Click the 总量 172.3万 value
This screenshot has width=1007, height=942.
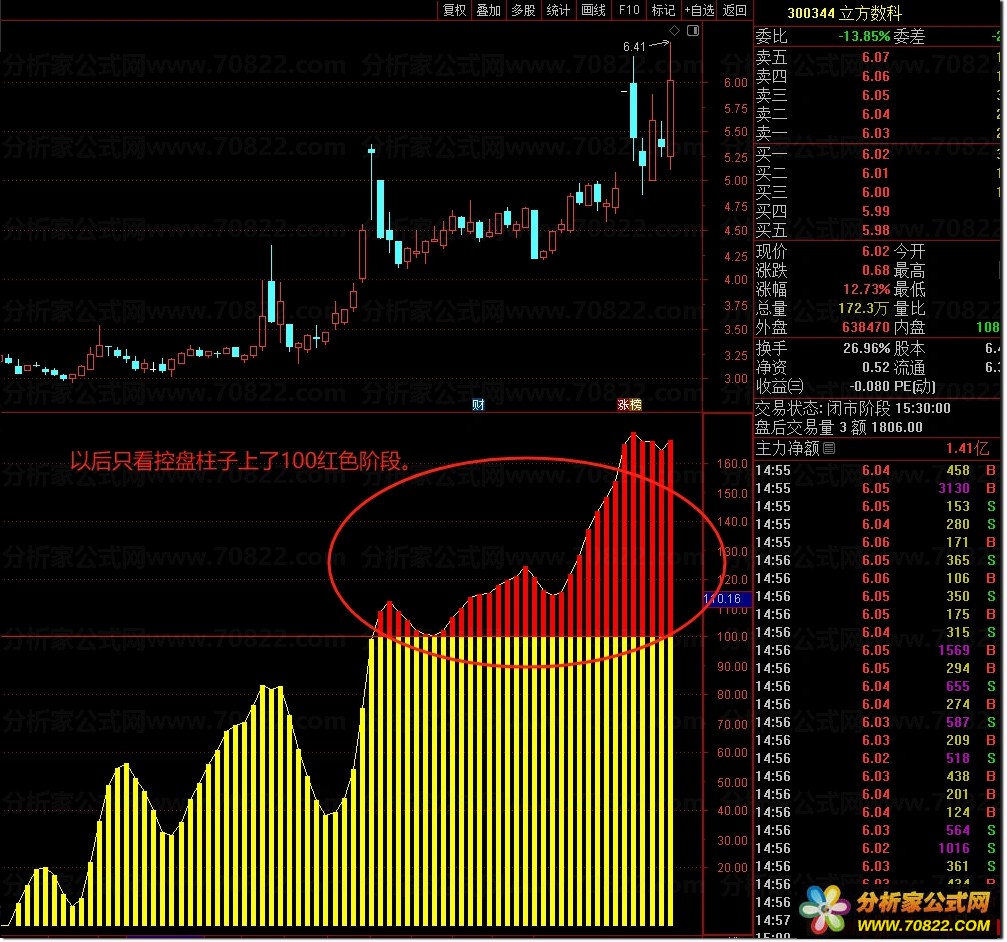[x=864, y=309]
